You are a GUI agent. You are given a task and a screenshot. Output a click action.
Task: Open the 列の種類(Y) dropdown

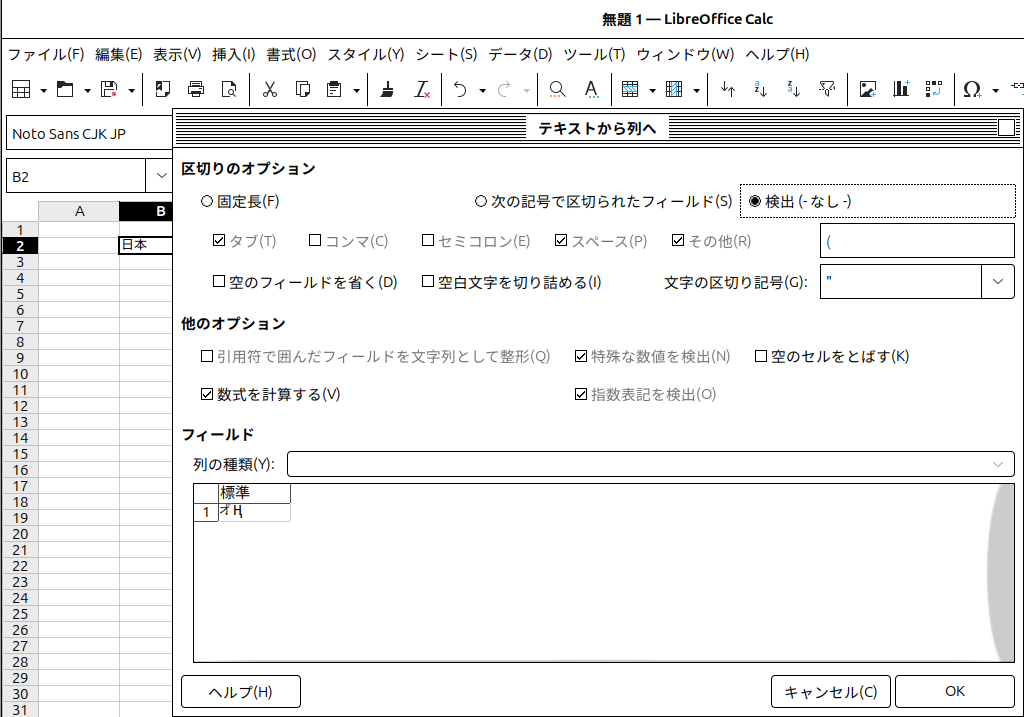(650, 464)
